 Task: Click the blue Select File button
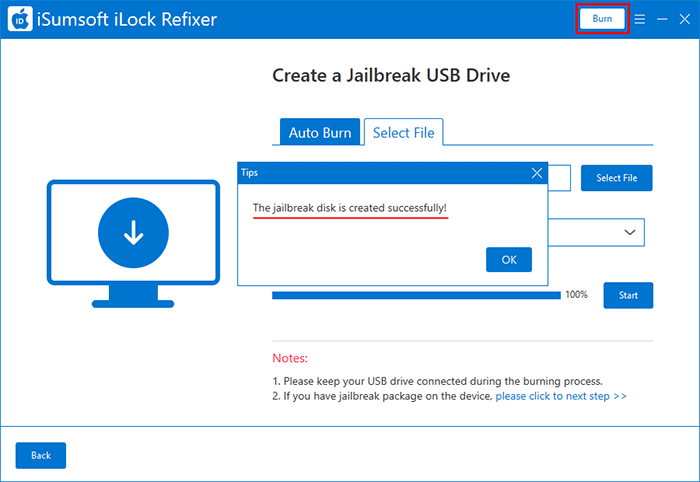pos(617,178)
